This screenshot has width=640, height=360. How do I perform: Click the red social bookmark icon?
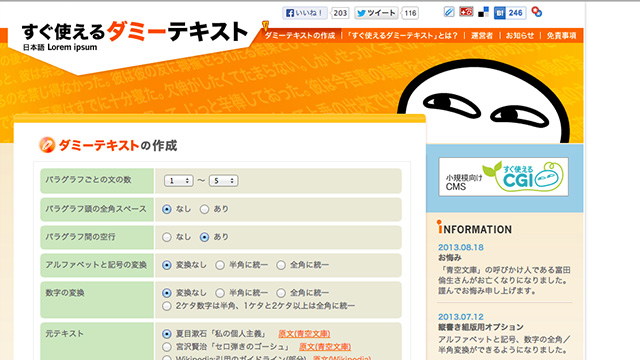466,12
